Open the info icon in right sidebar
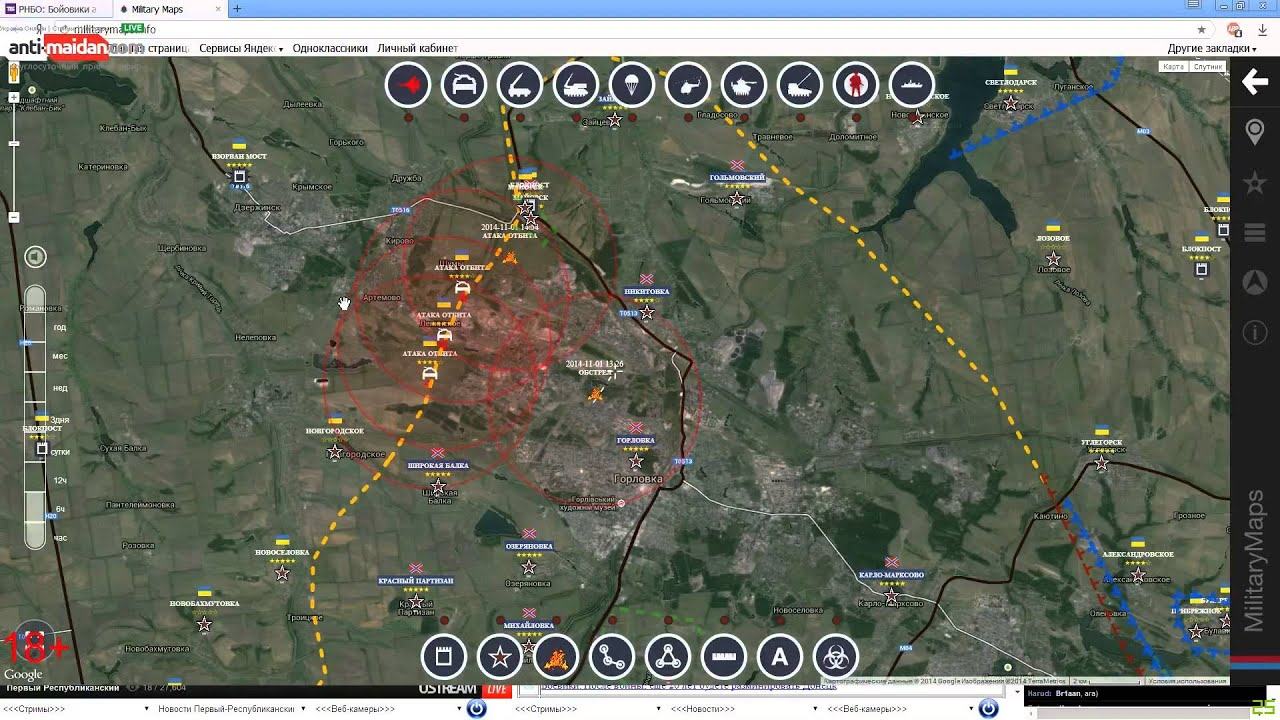Viewport: 1280px width, 720px height. click(x=1255, y=332)
